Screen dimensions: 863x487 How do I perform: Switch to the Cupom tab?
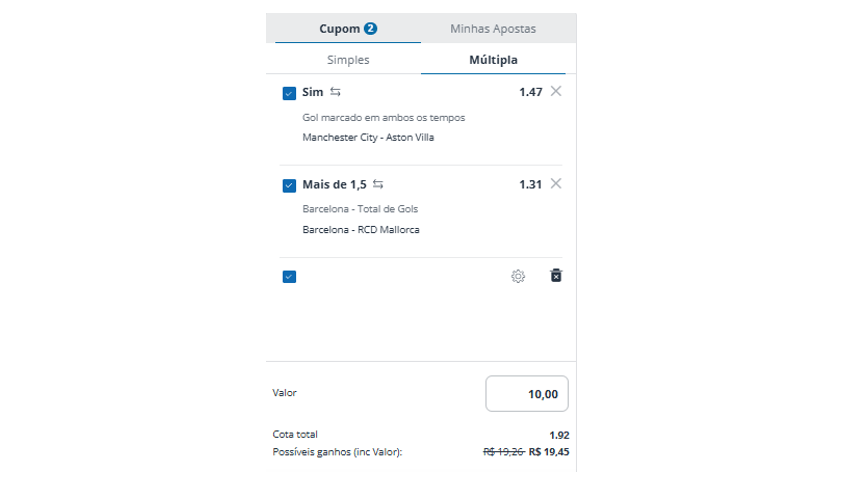tap(340, 29)
